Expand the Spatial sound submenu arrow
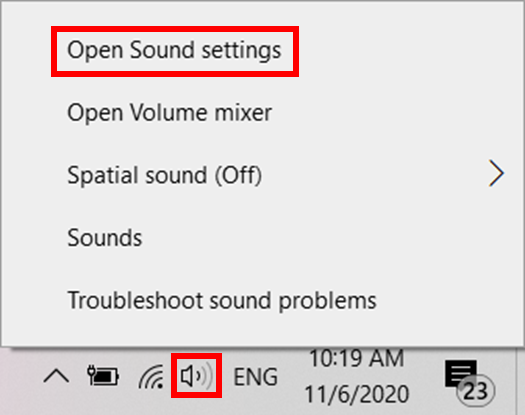This screenshot has width=525, height=415. [496, 173]
